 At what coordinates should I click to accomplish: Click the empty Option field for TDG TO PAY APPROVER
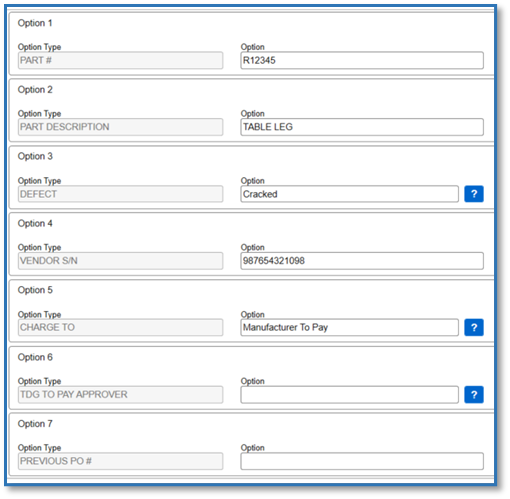349,395
